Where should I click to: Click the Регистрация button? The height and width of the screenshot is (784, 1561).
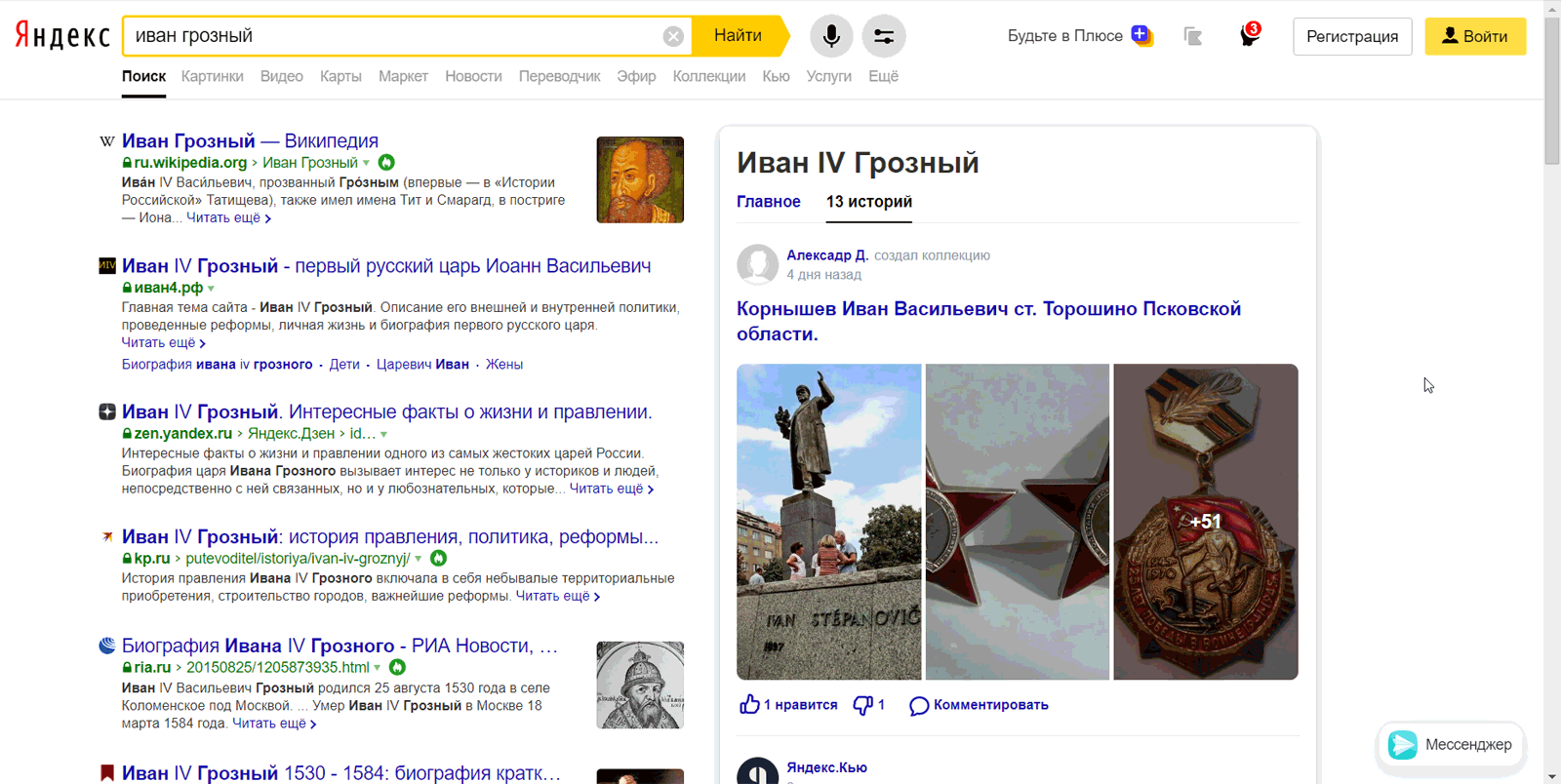(1352, 36)
